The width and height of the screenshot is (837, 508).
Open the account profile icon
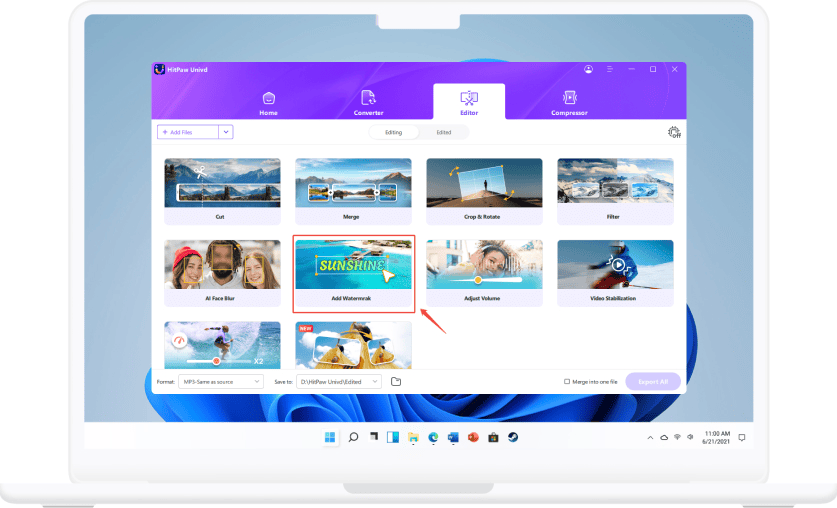tap(588, 69)
